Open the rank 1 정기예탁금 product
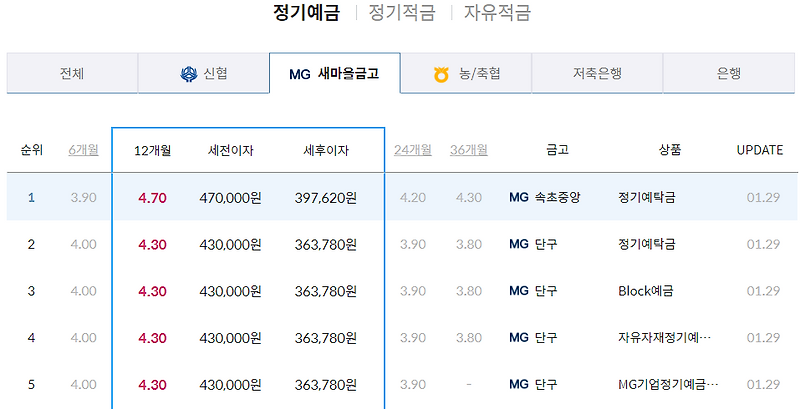800x409 pixels. 646,197
